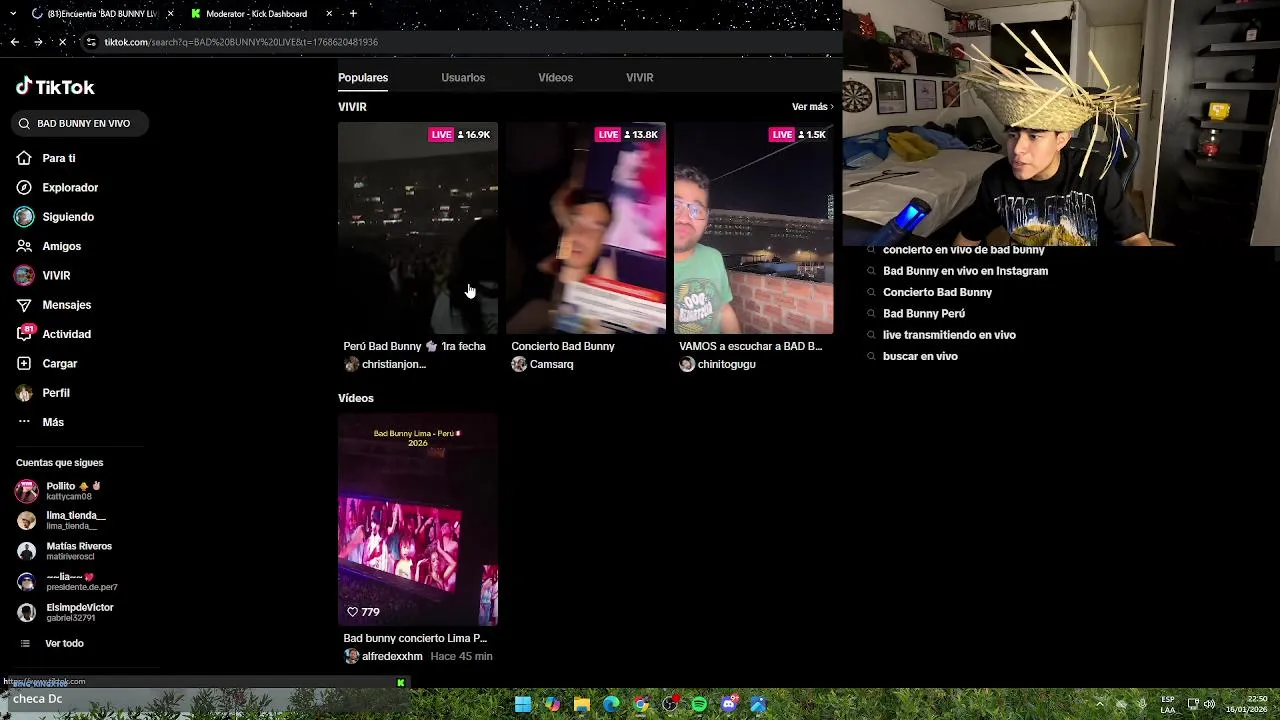Image resolution: width=1280 pixels, height=720 pixels.
Task: Open Perfil avatar in sidebar
Action: point(24,393)
